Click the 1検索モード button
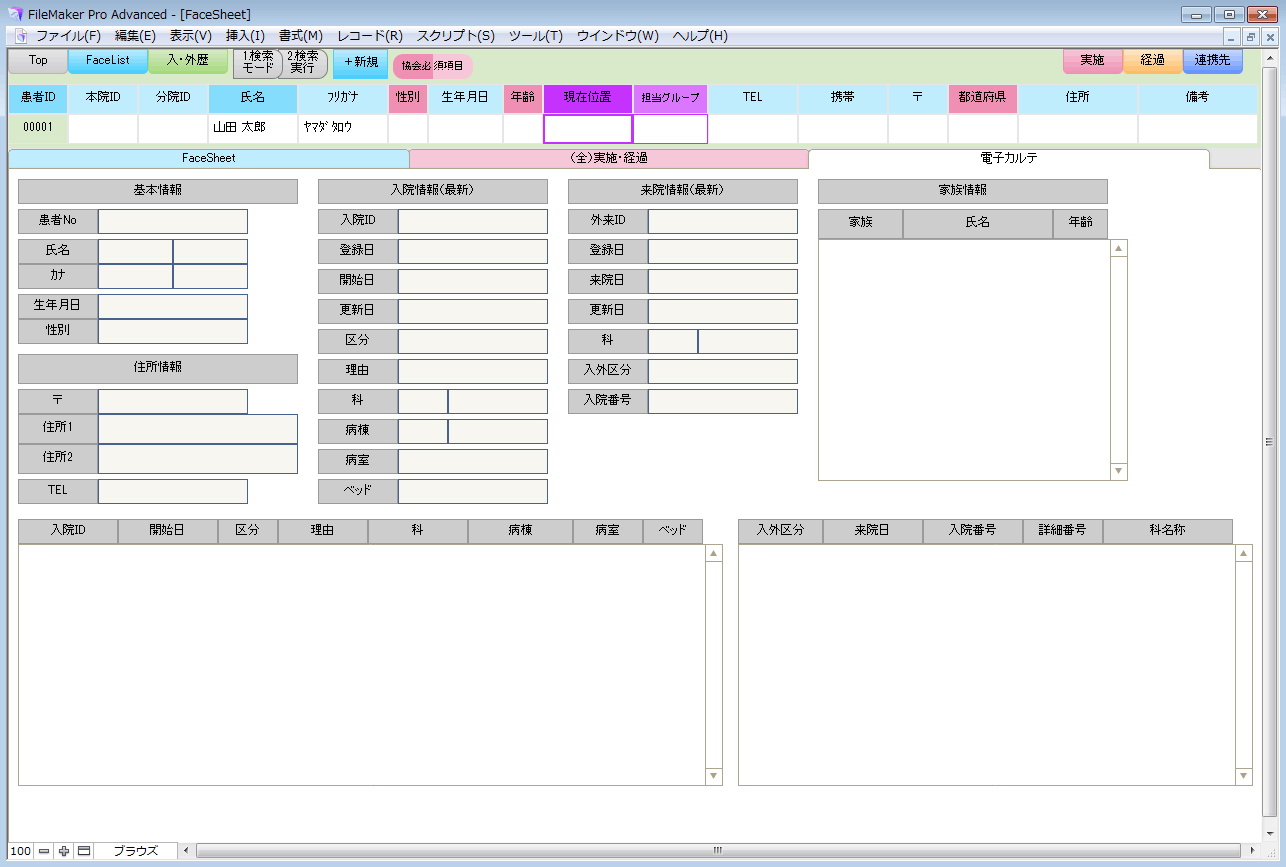This screenshot has width=1286, height=867. [258, 63]
